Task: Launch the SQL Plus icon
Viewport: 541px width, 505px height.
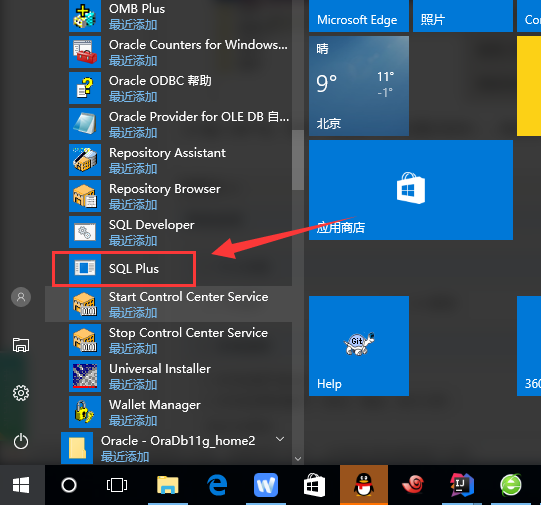Action: pos(85,268)
